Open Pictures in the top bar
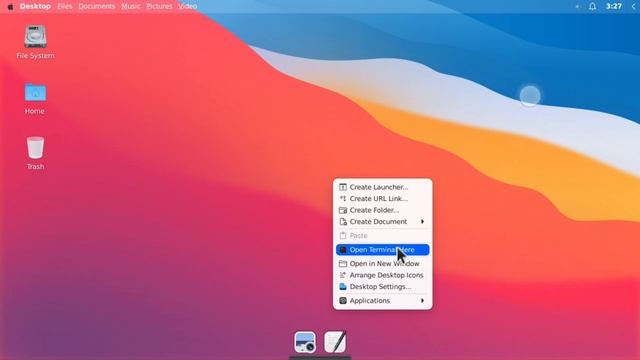This screenshot has height=360, width=640. click(159, 7)
